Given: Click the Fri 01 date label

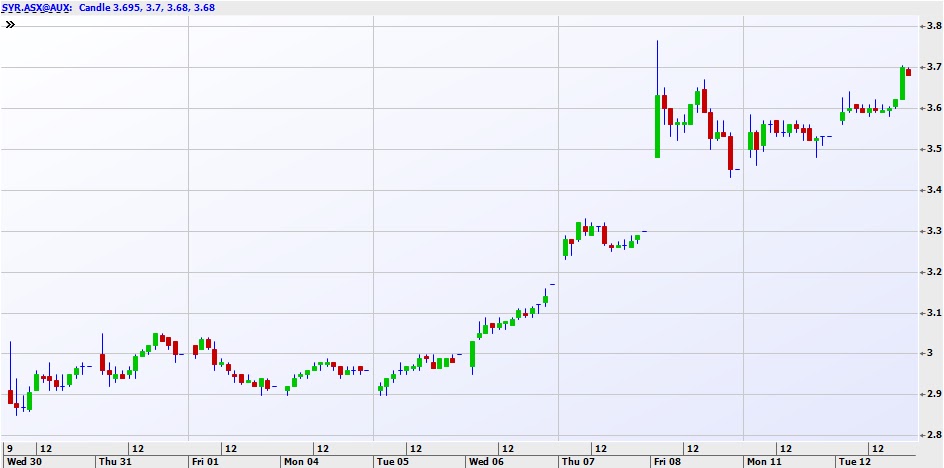Looking at the screenshot, I should click(204, 462).
